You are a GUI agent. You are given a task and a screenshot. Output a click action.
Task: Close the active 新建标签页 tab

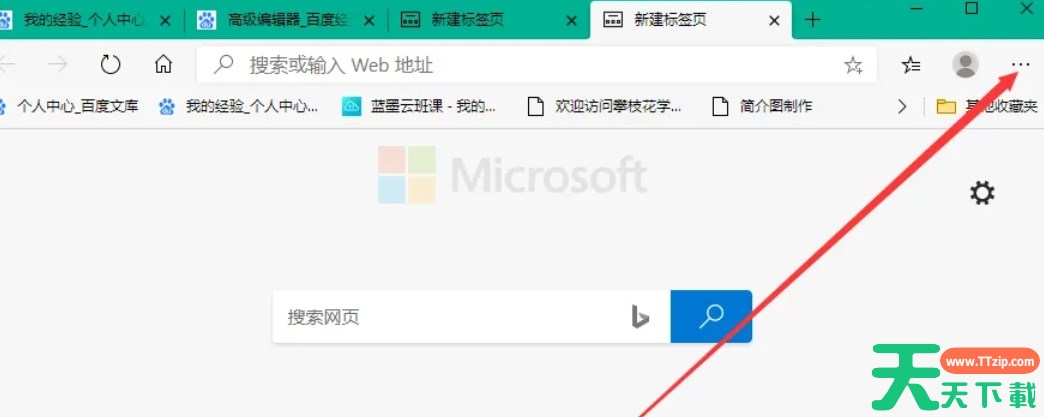tap(774, 21)
